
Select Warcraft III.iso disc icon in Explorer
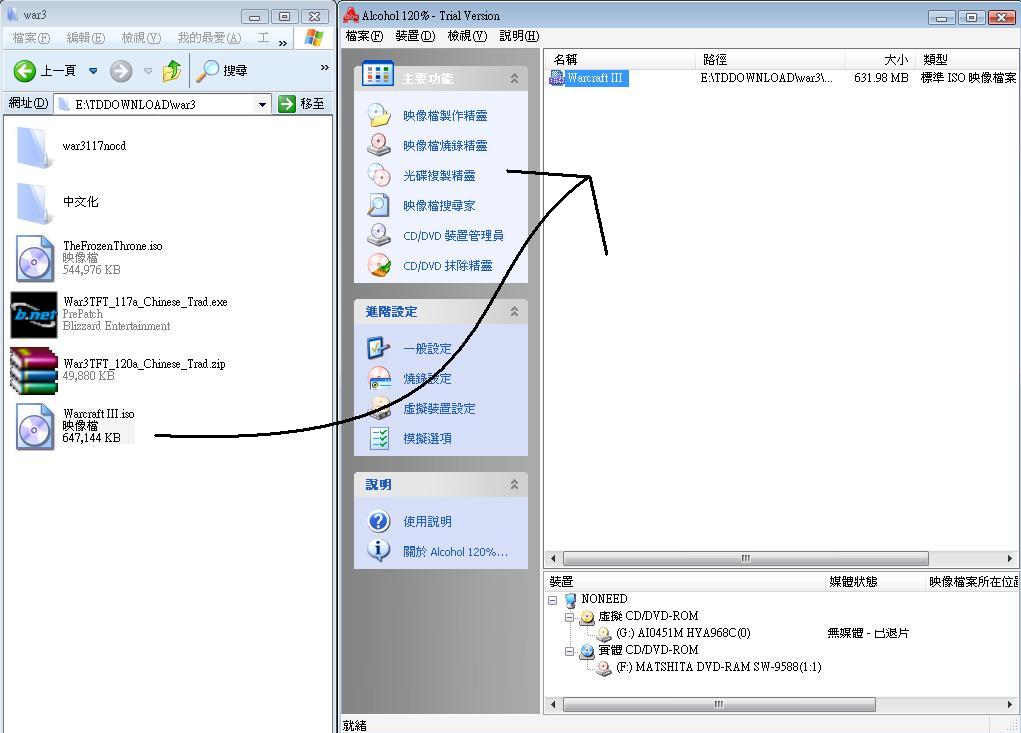tap(35, 426)
